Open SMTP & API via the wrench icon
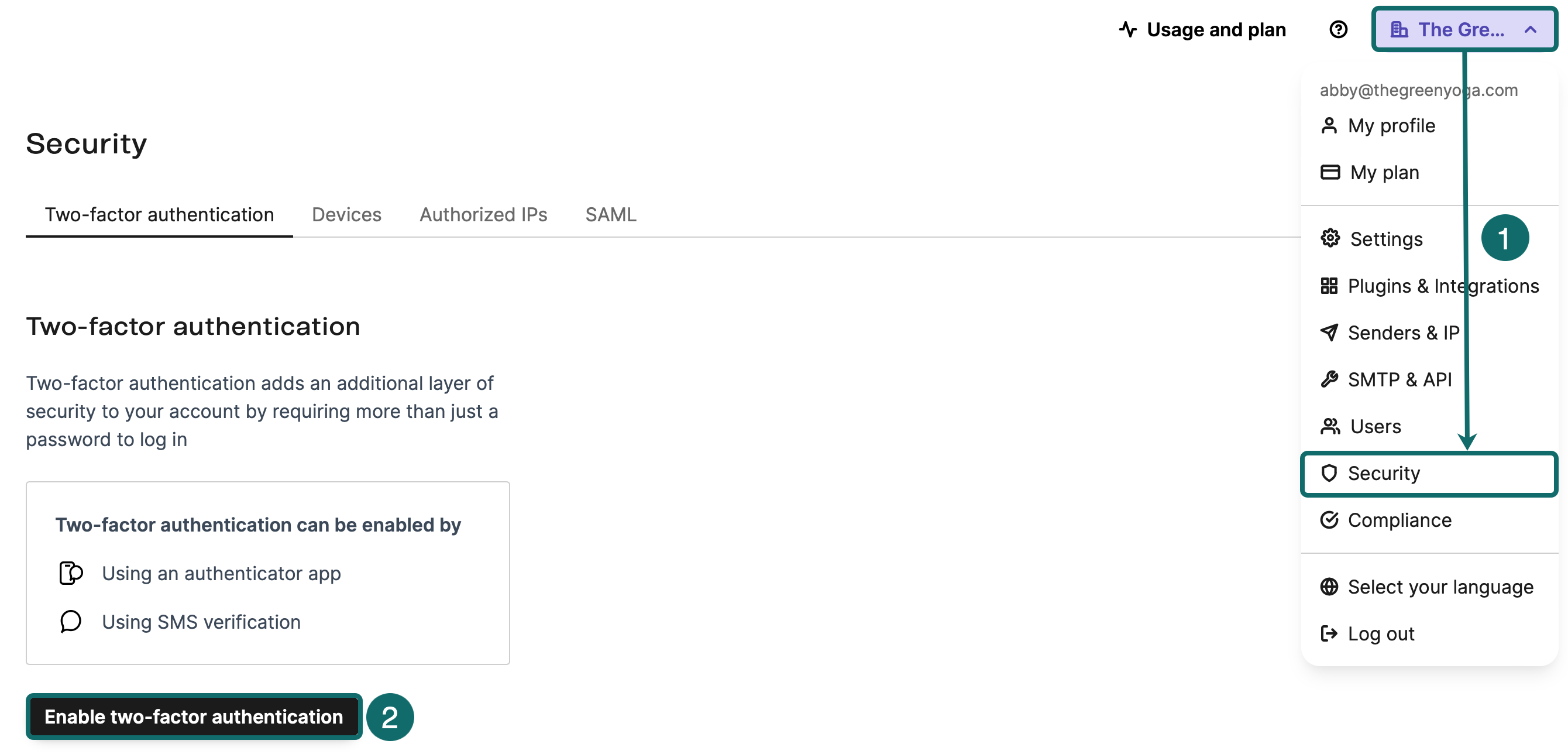1568x754 pixels. [1330, 379]
